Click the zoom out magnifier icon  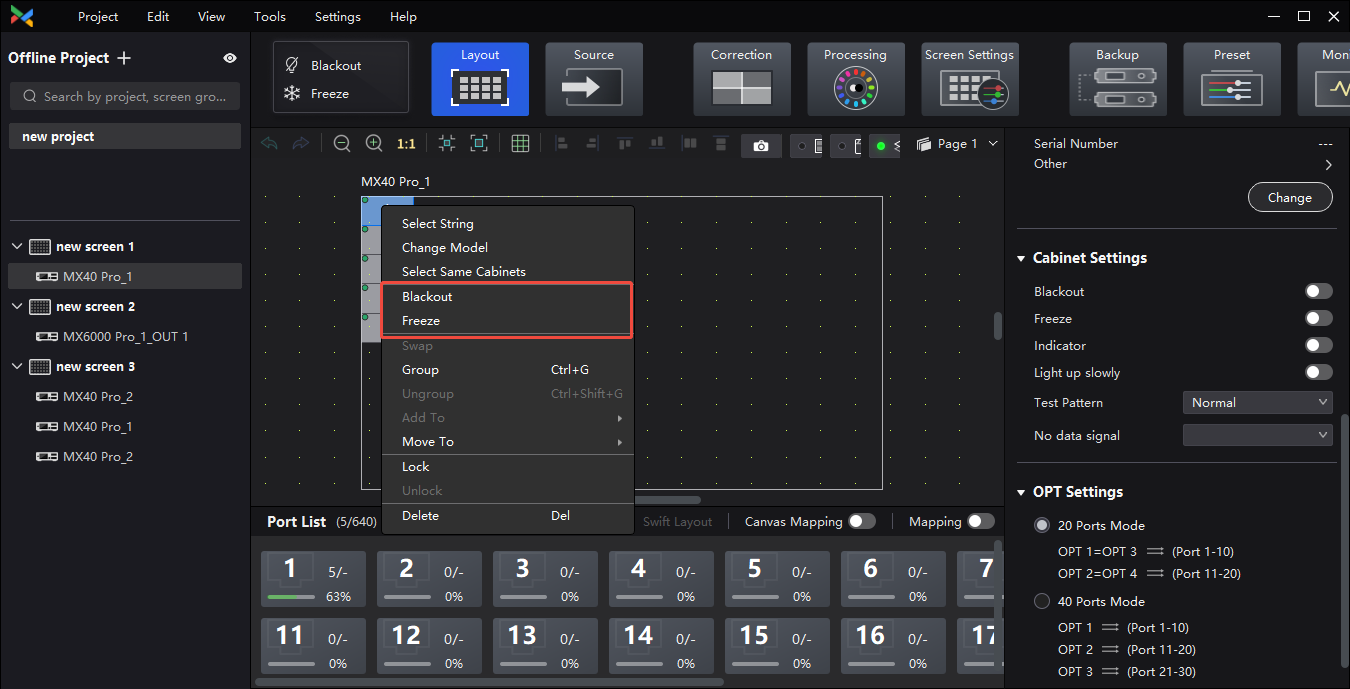tap(342, 144)
